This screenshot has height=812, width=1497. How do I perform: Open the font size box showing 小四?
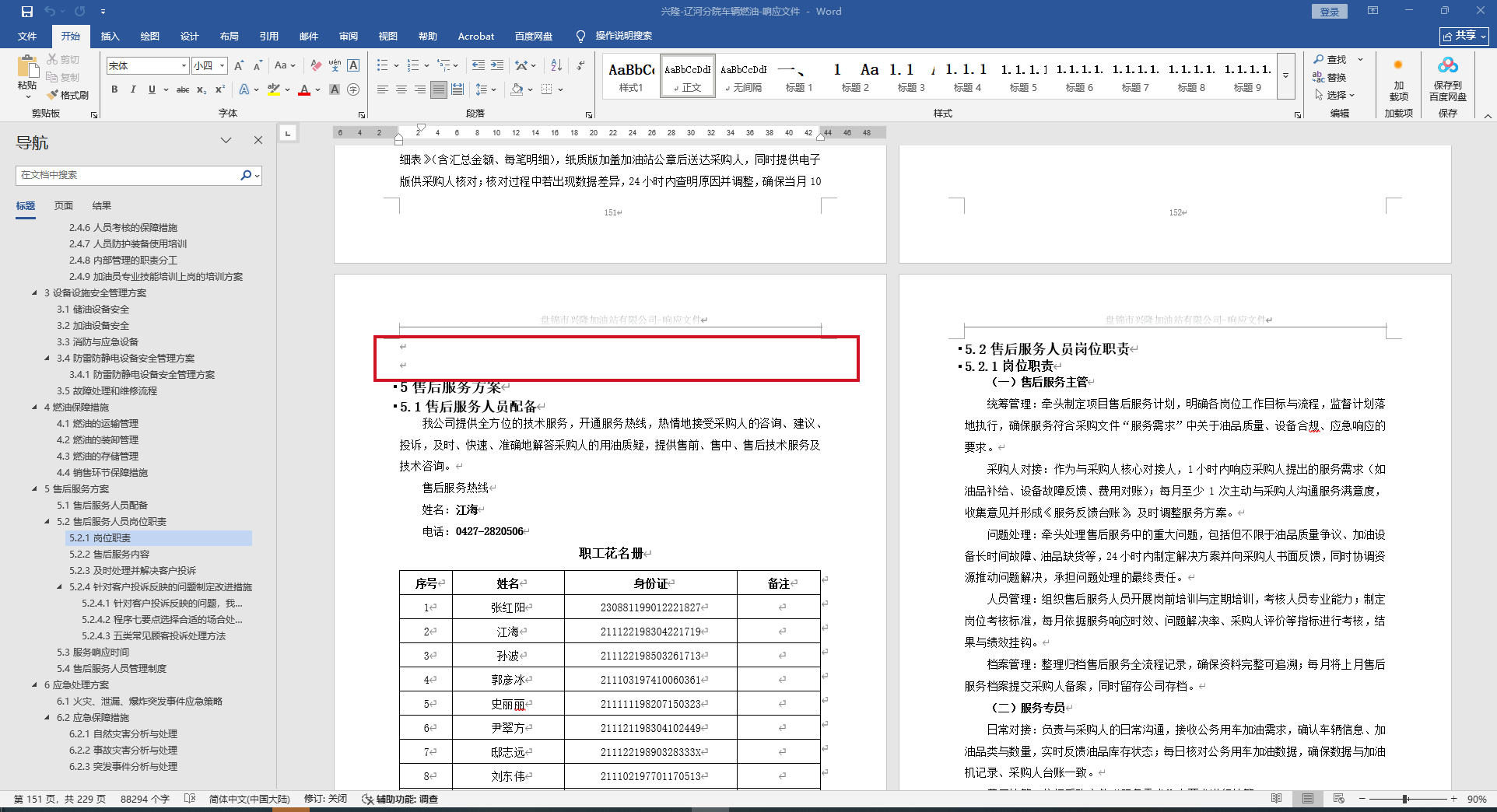[209, 66]
